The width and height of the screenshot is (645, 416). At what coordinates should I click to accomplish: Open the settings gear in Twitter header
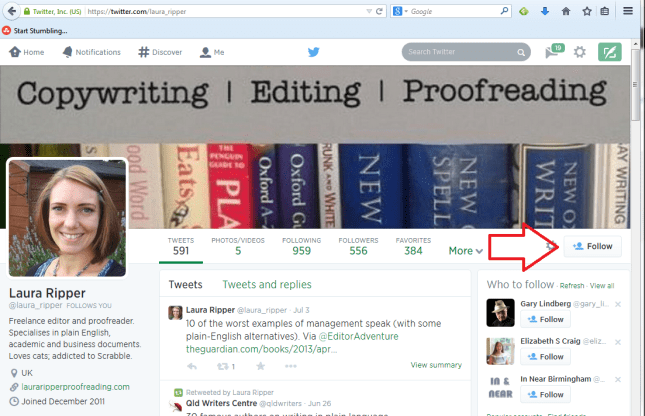pos(580,52)
